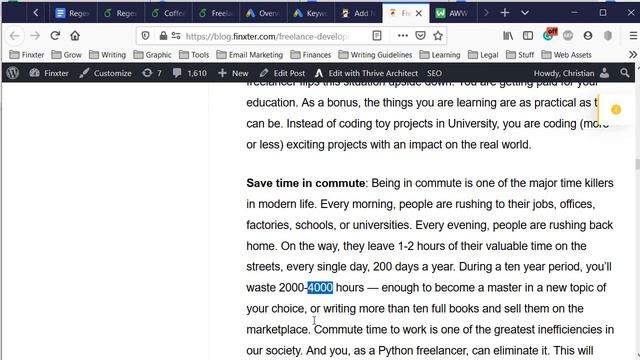Click the highlighted '4000' text

pos(320,287)
